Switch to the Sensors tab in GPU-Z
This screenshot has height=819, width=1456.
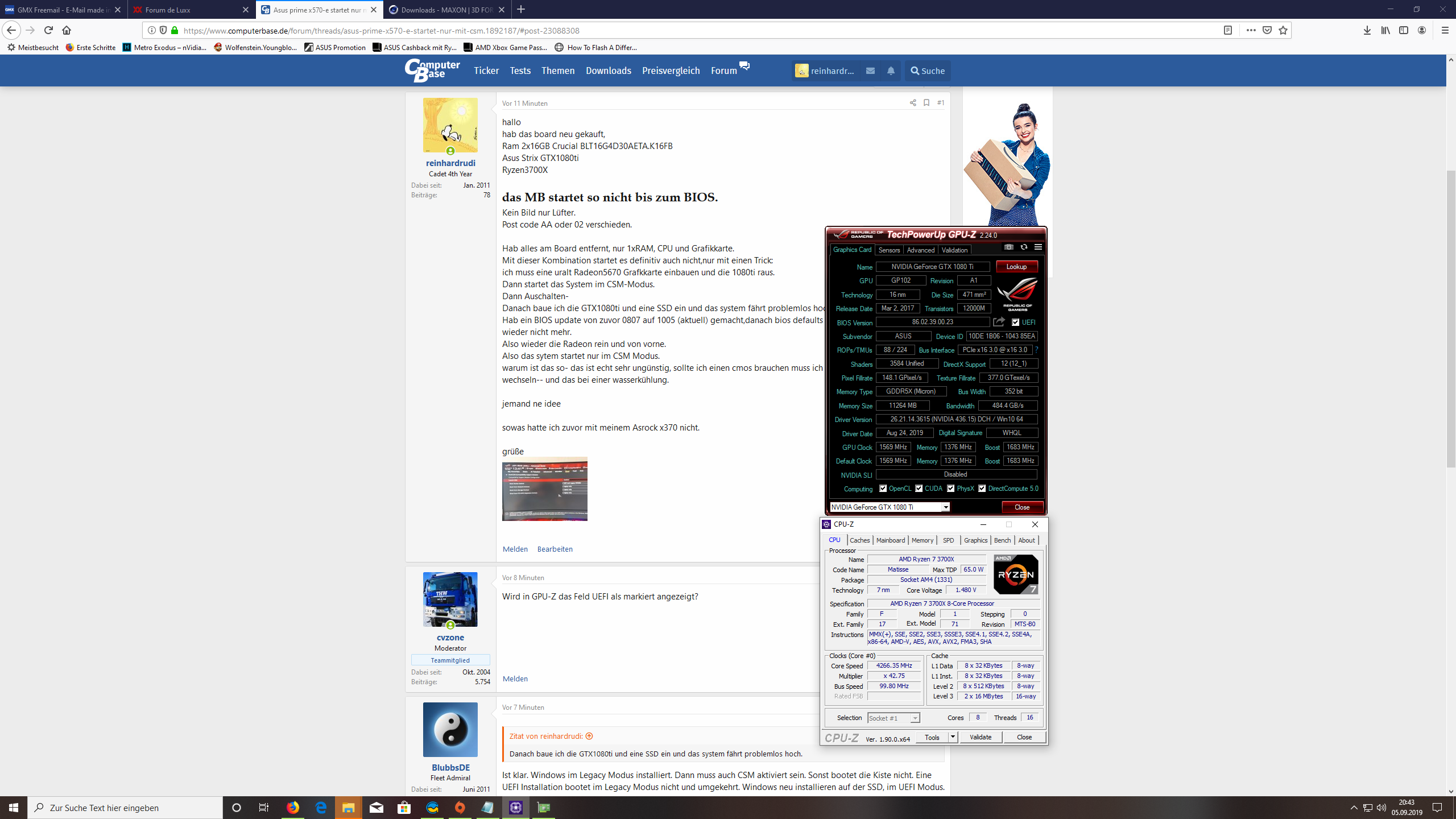pyautogui.click(x=889, y=250)
